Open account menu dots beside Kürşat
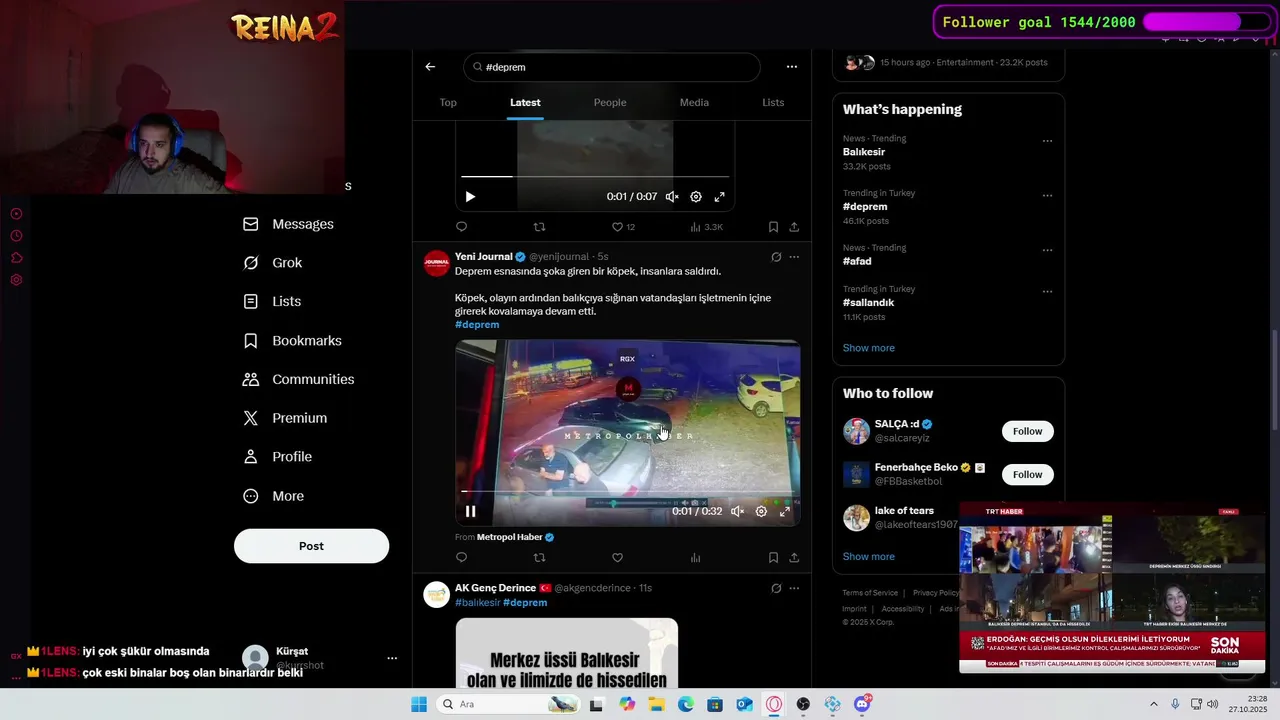1280x720 pixels. click(x=392, y=658)
